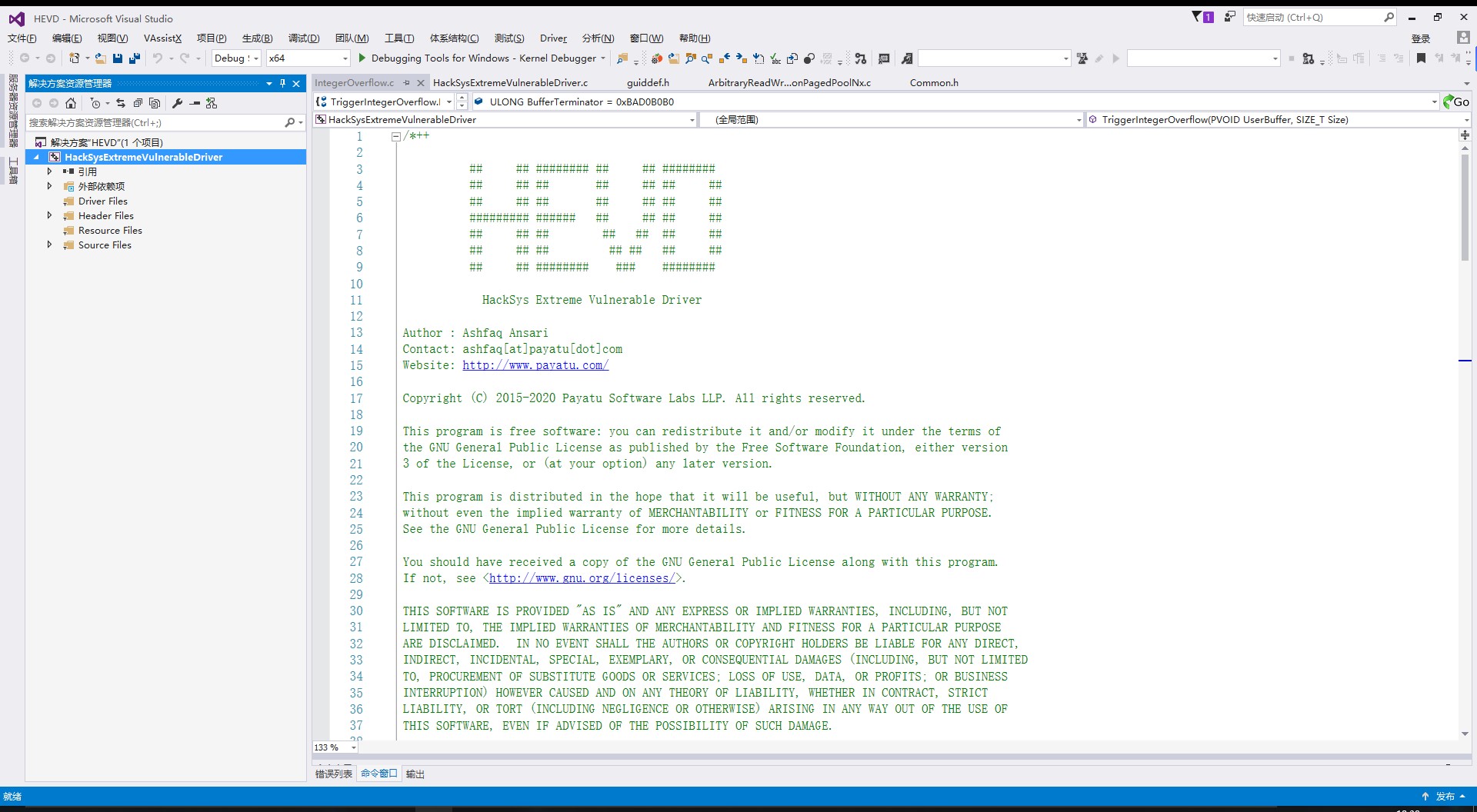The width and height of the screenshot is (1477, 812).
Task: Select the Resource Files folder
Action: point(110,230)
